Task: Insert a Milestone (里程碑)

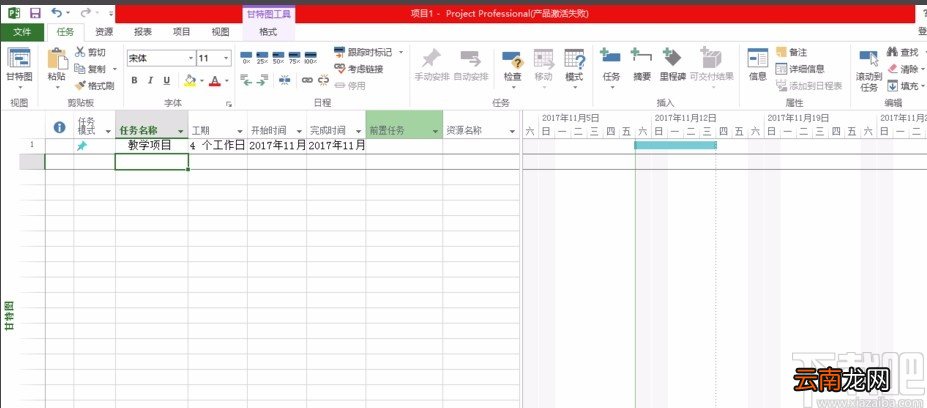Action: [x=672, y=65]
